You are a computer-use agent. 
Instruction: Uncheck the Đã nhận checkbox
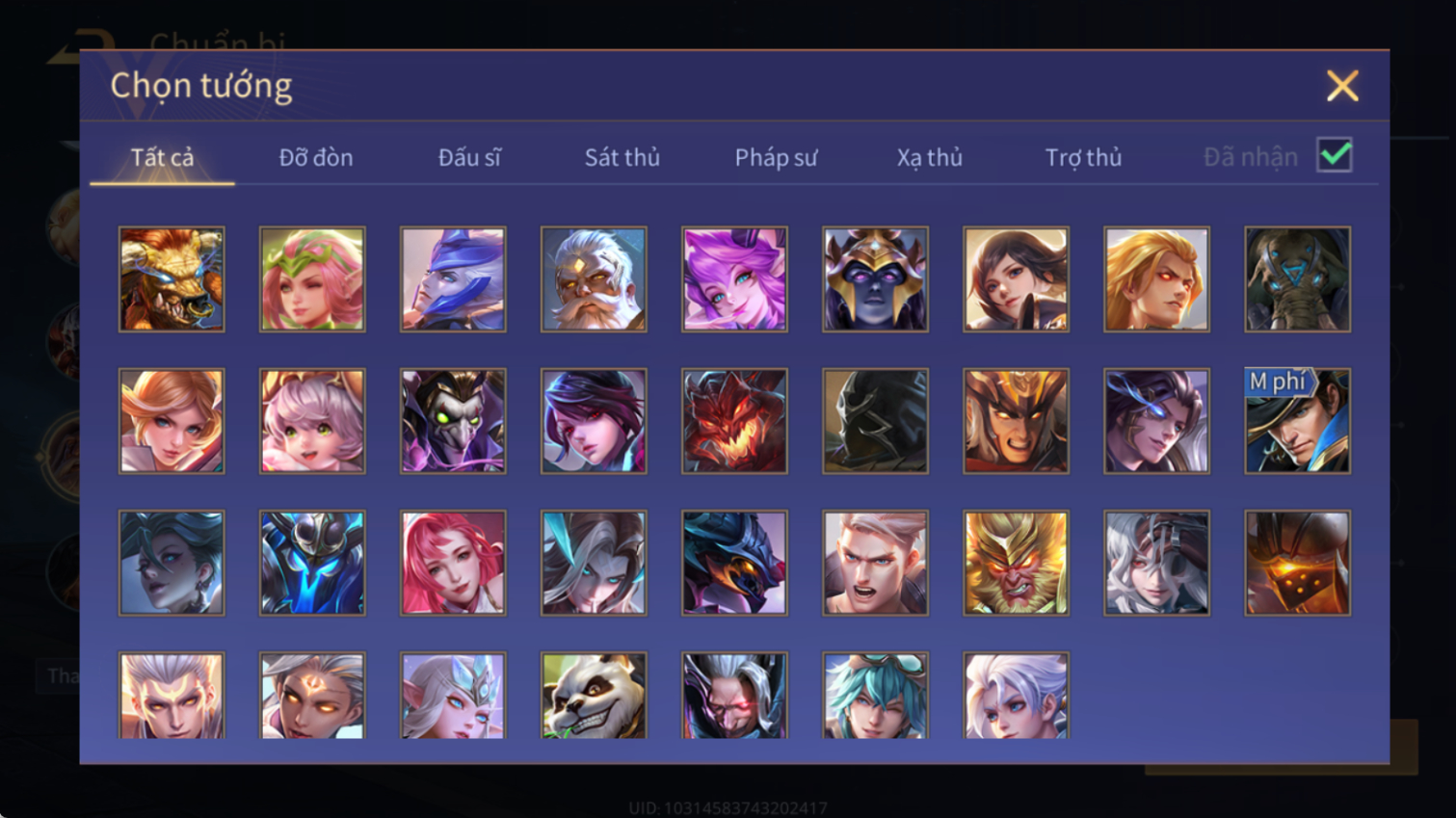1335,155
